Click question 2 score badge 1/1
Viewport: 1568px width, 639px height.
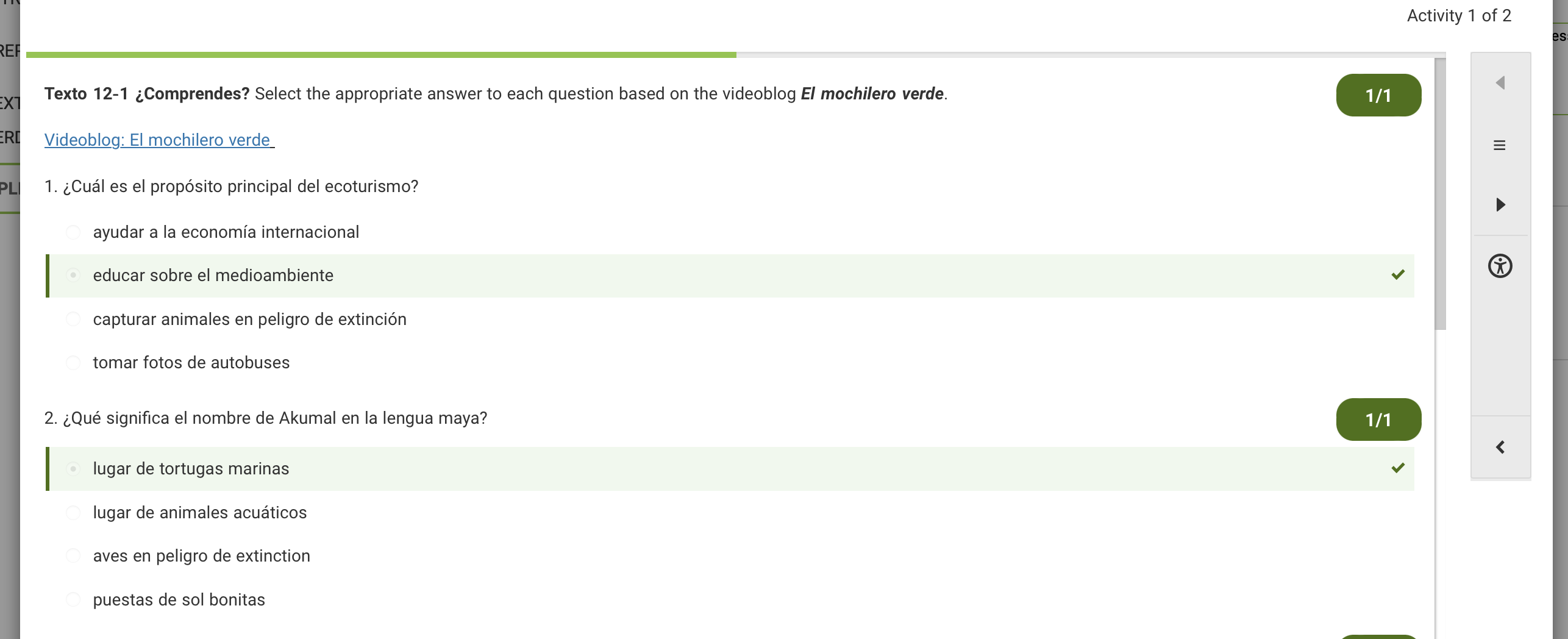tap(1378, 419)
